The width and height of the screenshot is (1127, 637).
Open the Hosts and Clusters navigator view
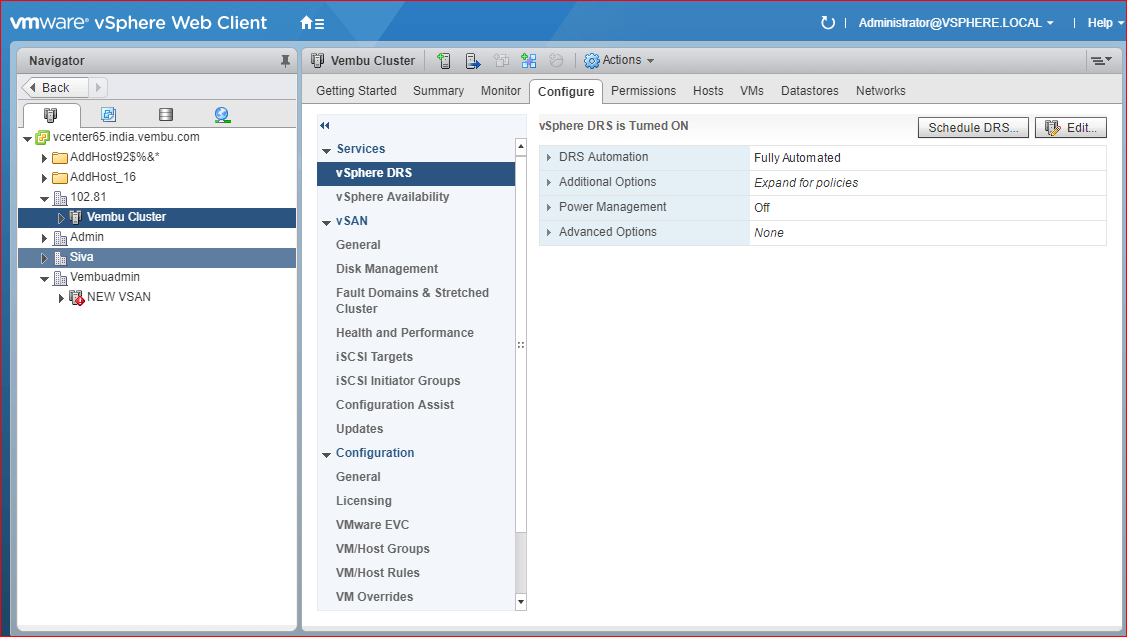click(50, 114)
